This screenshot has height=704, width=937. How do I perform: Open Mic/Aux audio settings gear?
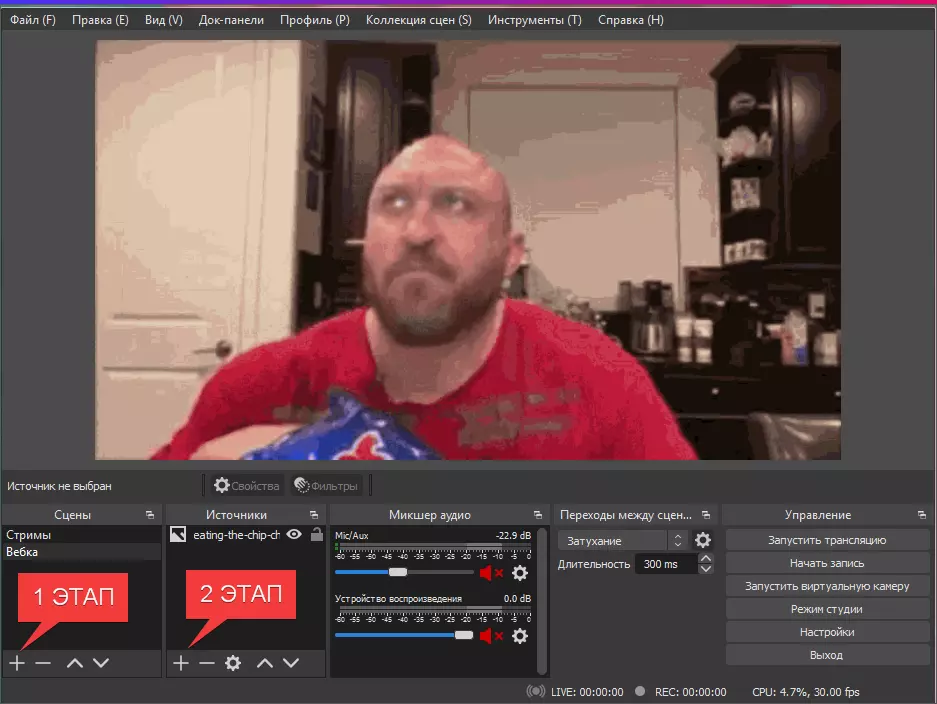pyautogui.click(x=520, y=573)
